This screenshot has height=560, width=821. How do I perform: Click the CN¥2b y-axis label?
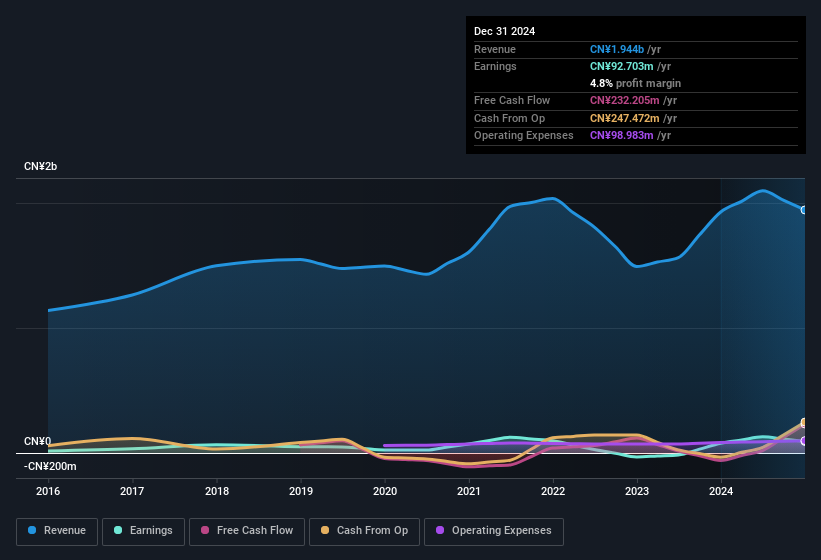(40, 166)
